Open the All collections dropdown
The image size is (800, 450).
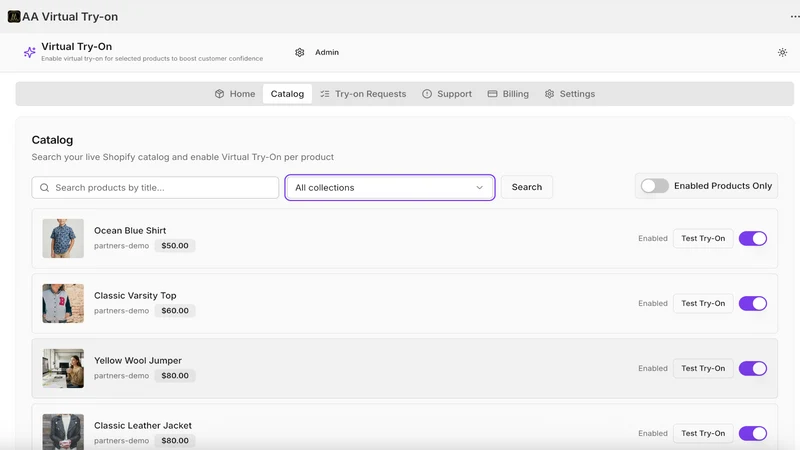click(x=390, y=188)
